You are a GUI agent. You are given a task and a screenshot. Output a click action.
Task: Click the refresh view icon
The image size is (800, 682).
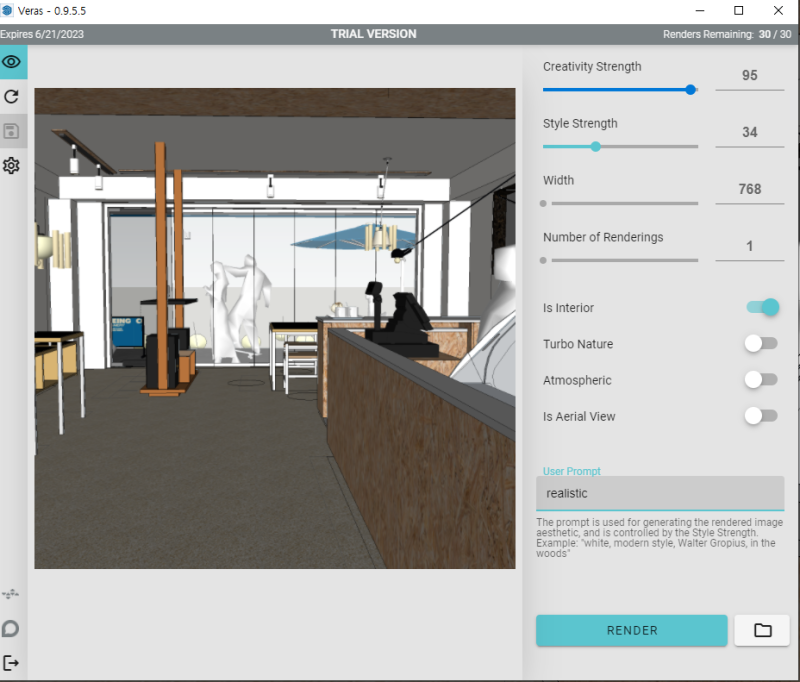pyautogui.click(x=11, y=96)
